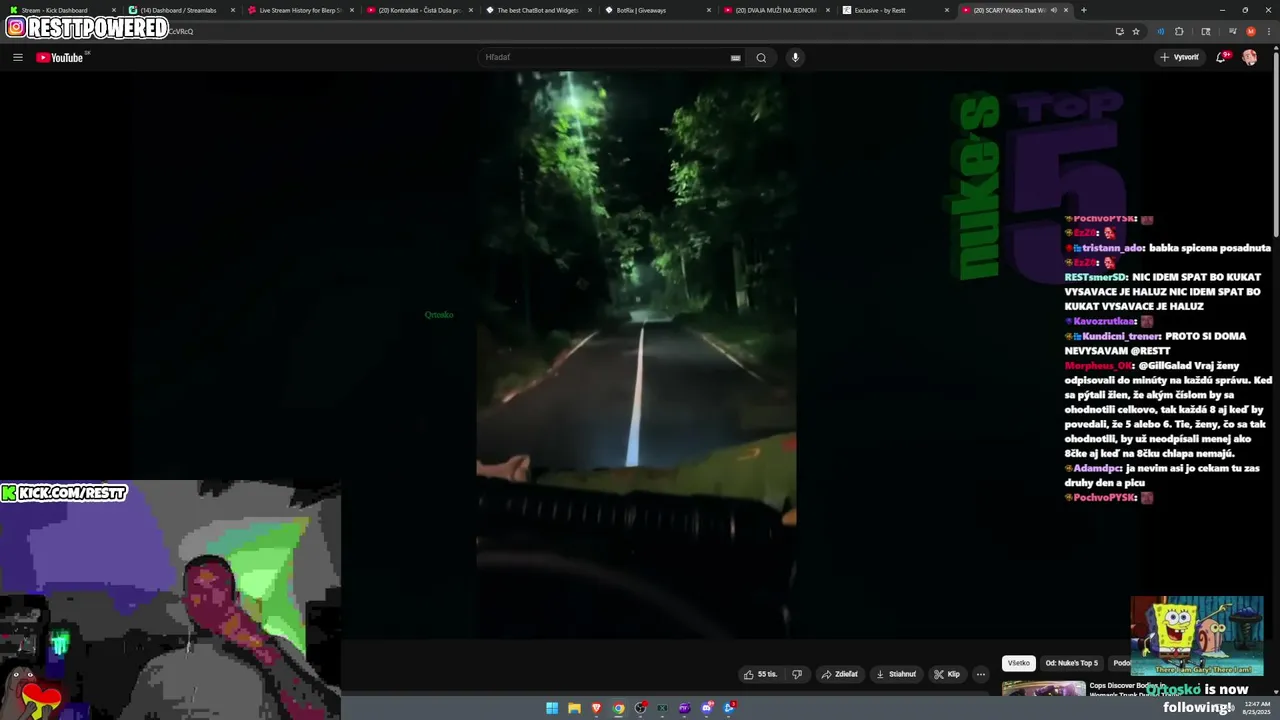Bookmark this page with star icon
The height and width of the screenshot is (720, 1280).
1136,31
